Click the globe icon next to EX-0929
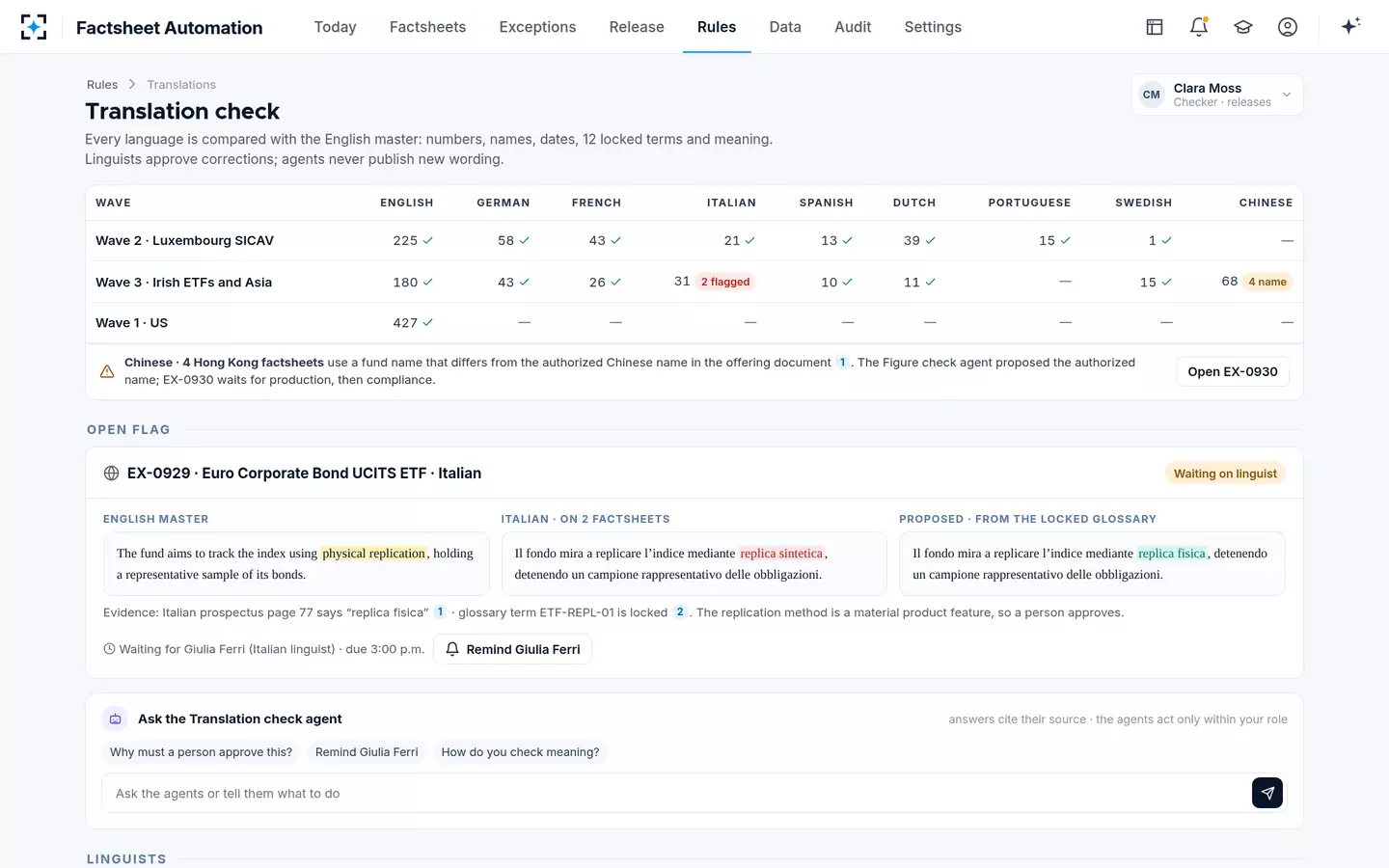Viewport: 1389px width, 868px height. point(111,474)
